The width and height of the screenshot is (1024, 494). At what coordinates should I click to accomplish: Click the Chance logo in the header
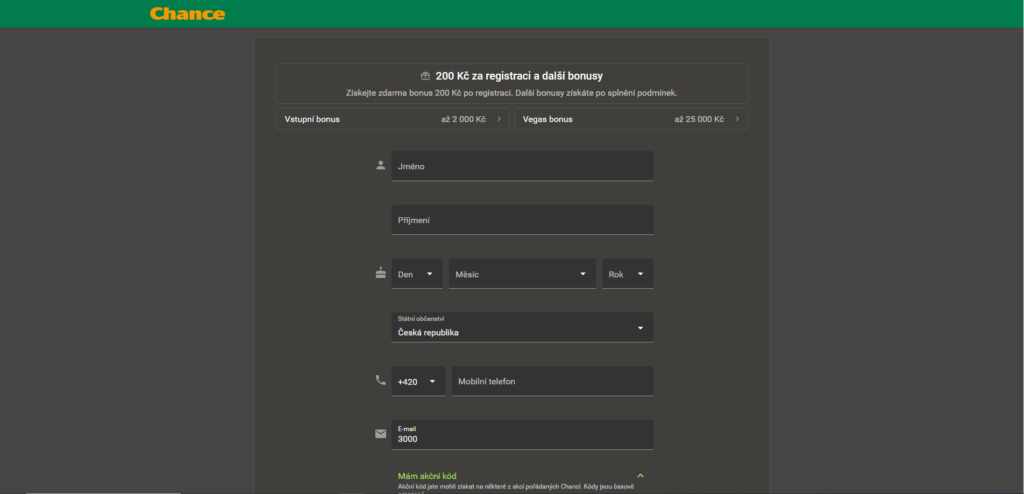[187, 14]
